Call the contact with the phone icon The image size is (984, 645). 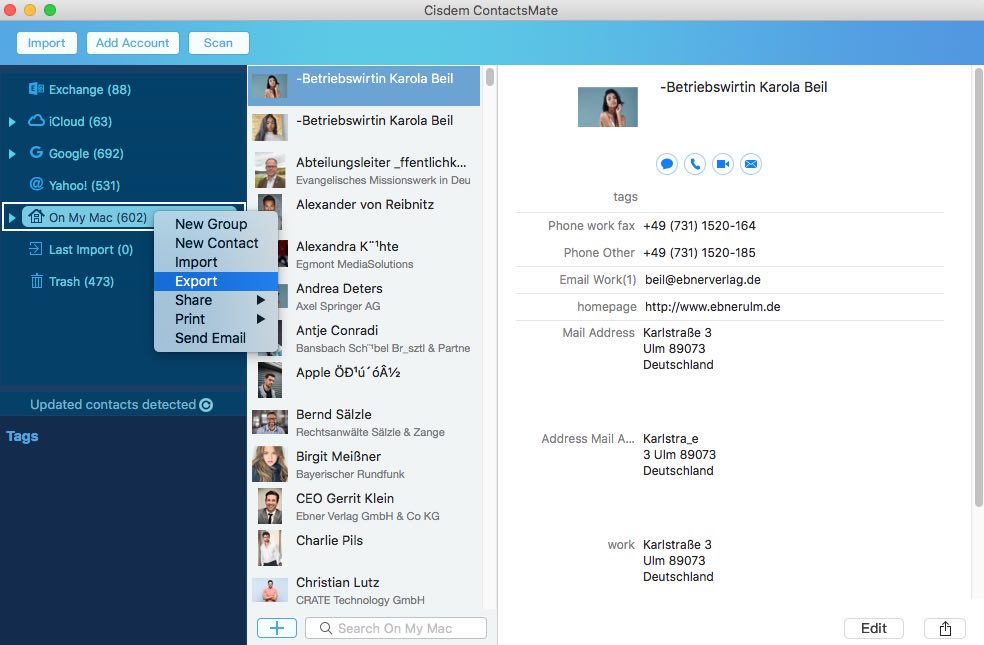[x=695, y=164]
